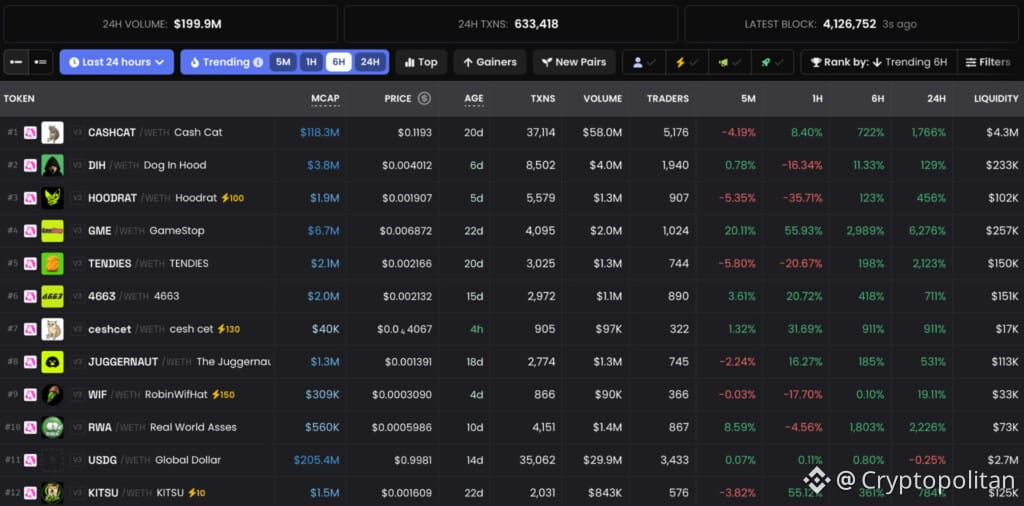This screenshot has width=1024, height=506.
Task: Sort by TXNS column header
Action: [543, 99]
